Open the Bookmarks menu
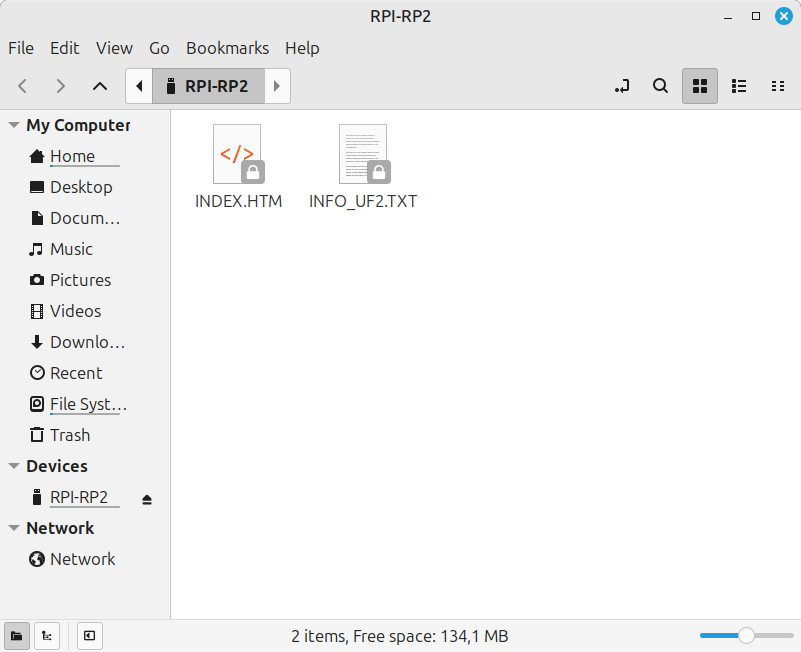The width and height of the screenshot is (801, 652). tap(227, 48)
